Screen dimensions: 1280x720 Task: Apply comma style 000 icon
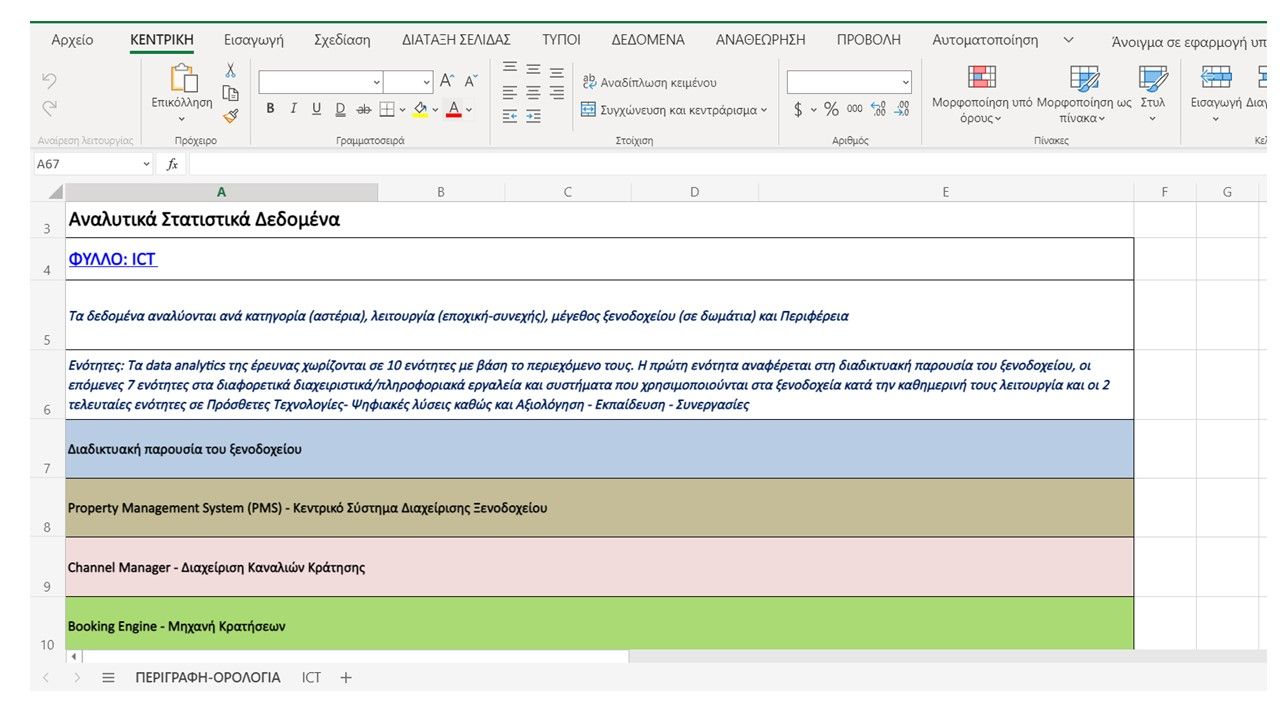855,109
